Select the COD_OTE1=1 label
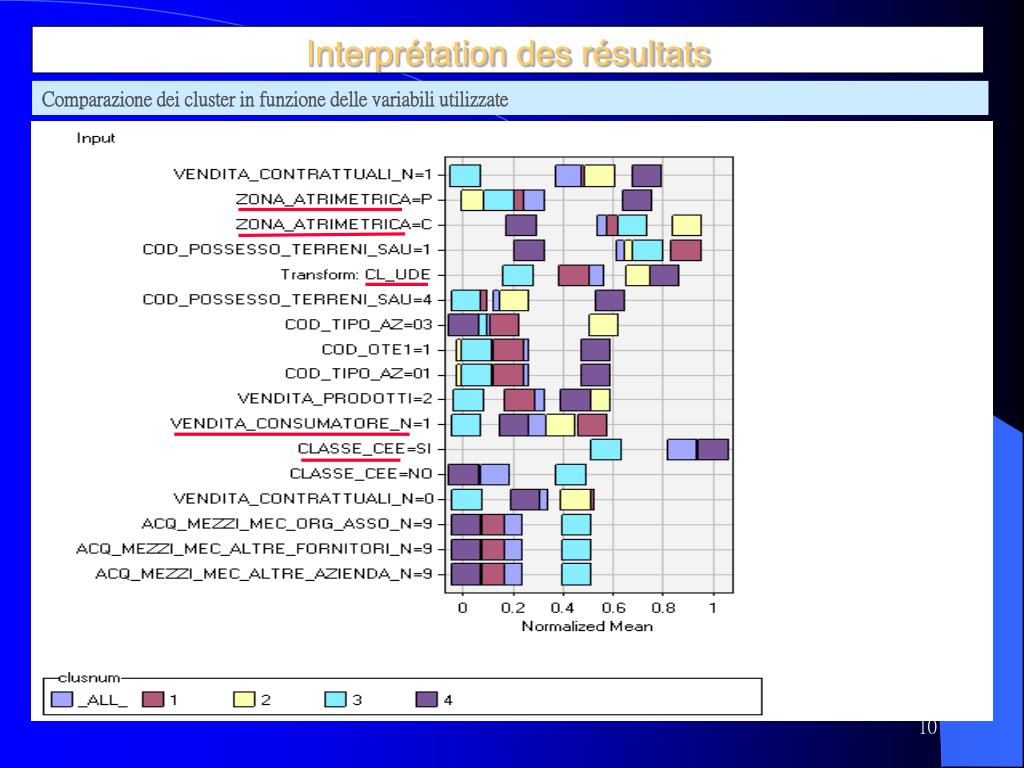The height and width of the screenshot is (768, 1024). (376, 349)
